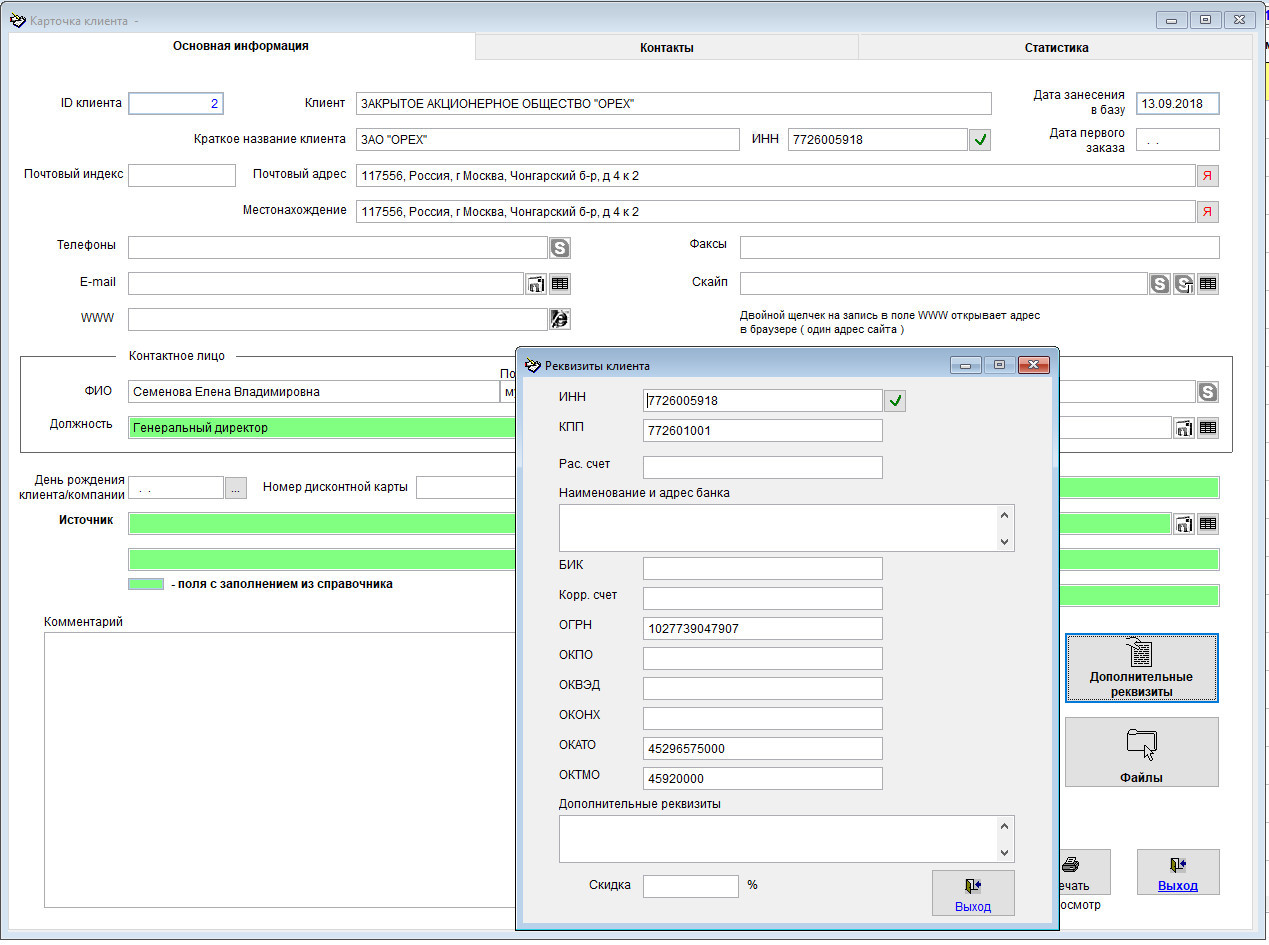This screenshot has width=1269, height=945.
Task: Click the mail icon beside E-mail field
Action: [x=537, y=284]
